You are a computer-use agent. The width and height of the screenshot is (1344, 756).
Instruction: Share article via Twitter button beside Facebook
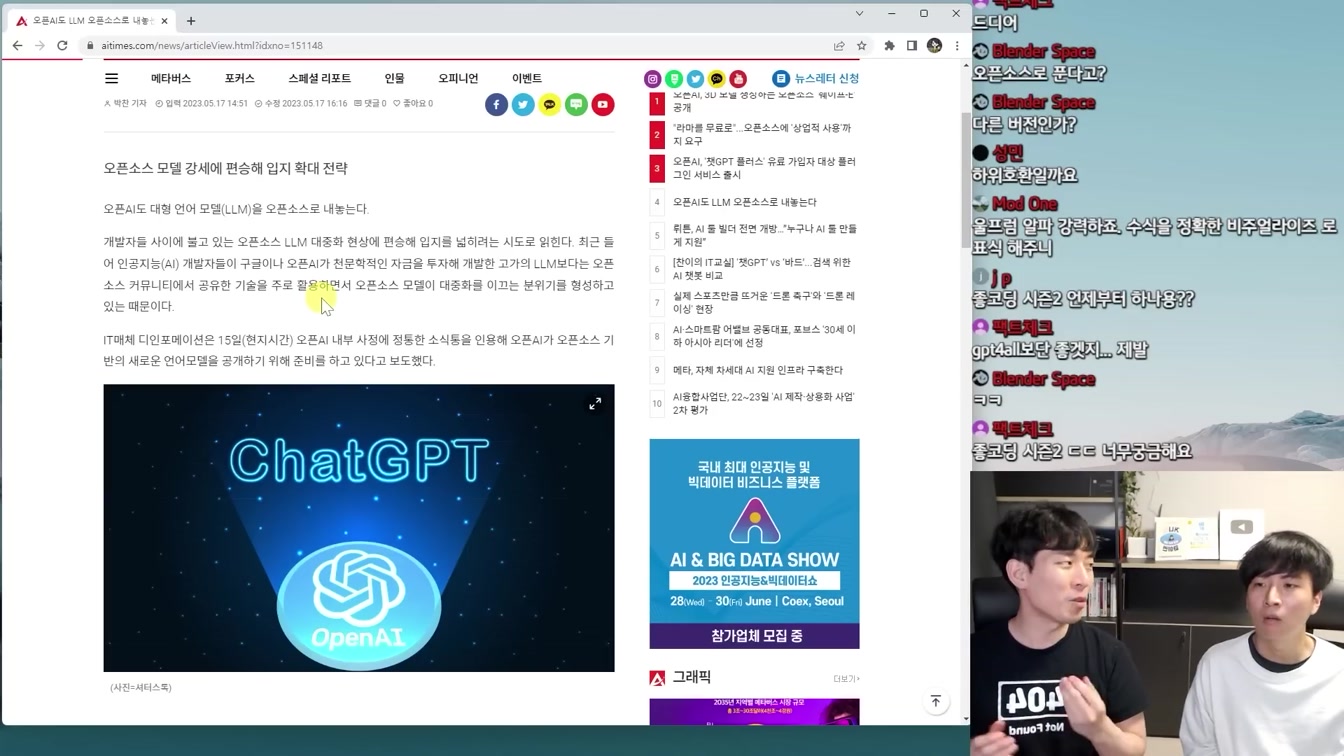pyautogui.click(x=523, y=104)
